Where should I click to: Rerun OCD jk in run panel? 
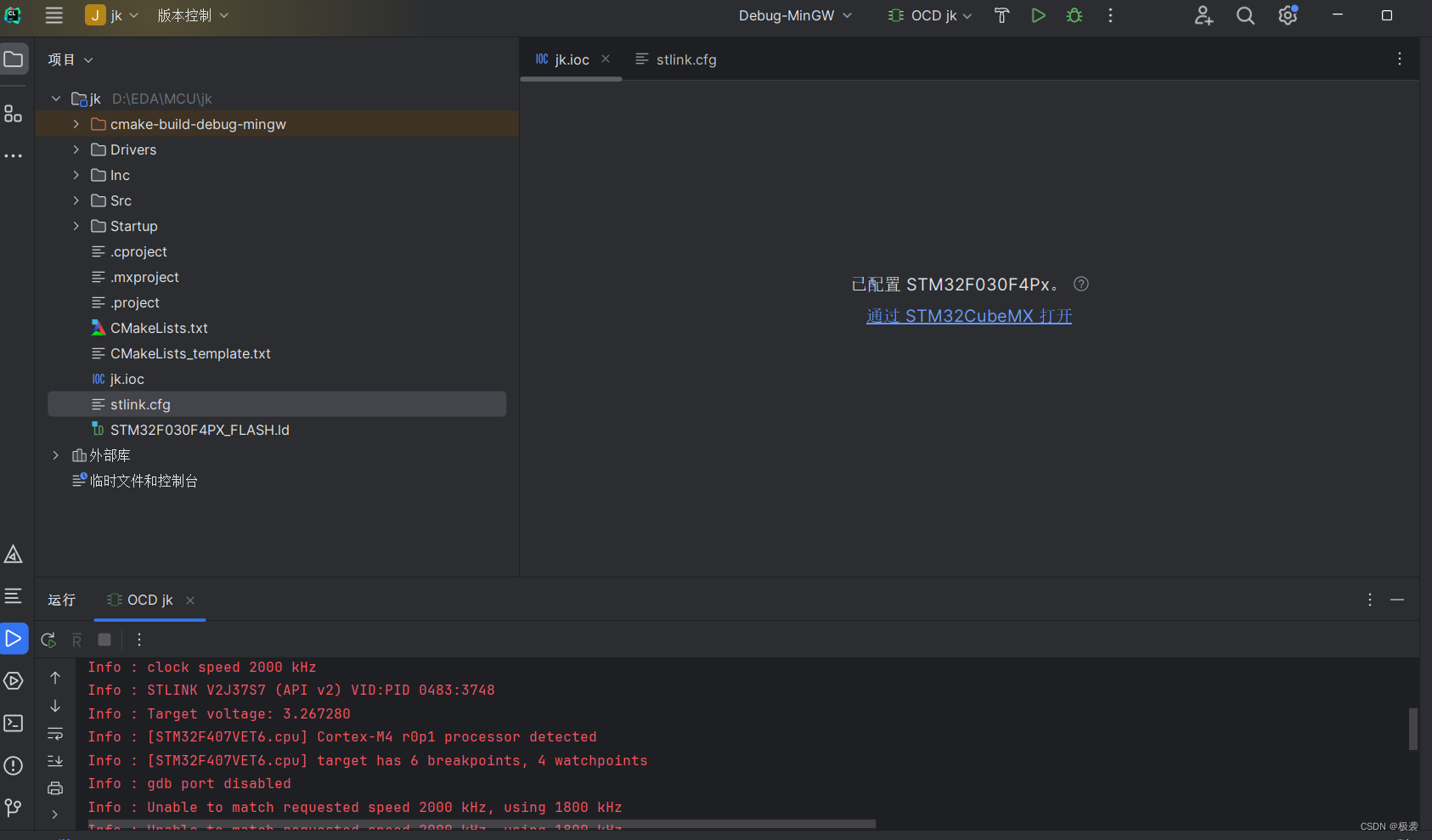tap(48, 640)
